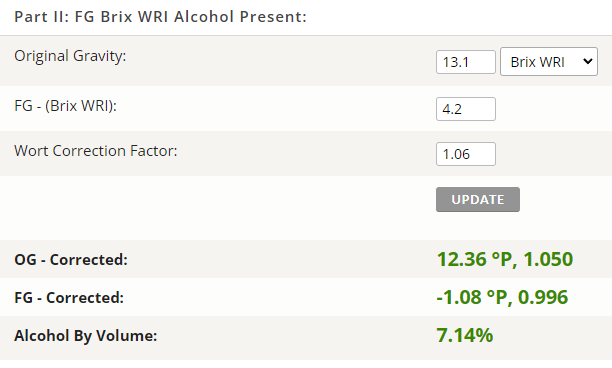
Task: Click the Part II FG Brix WRI heading
Action: (160, 17)
